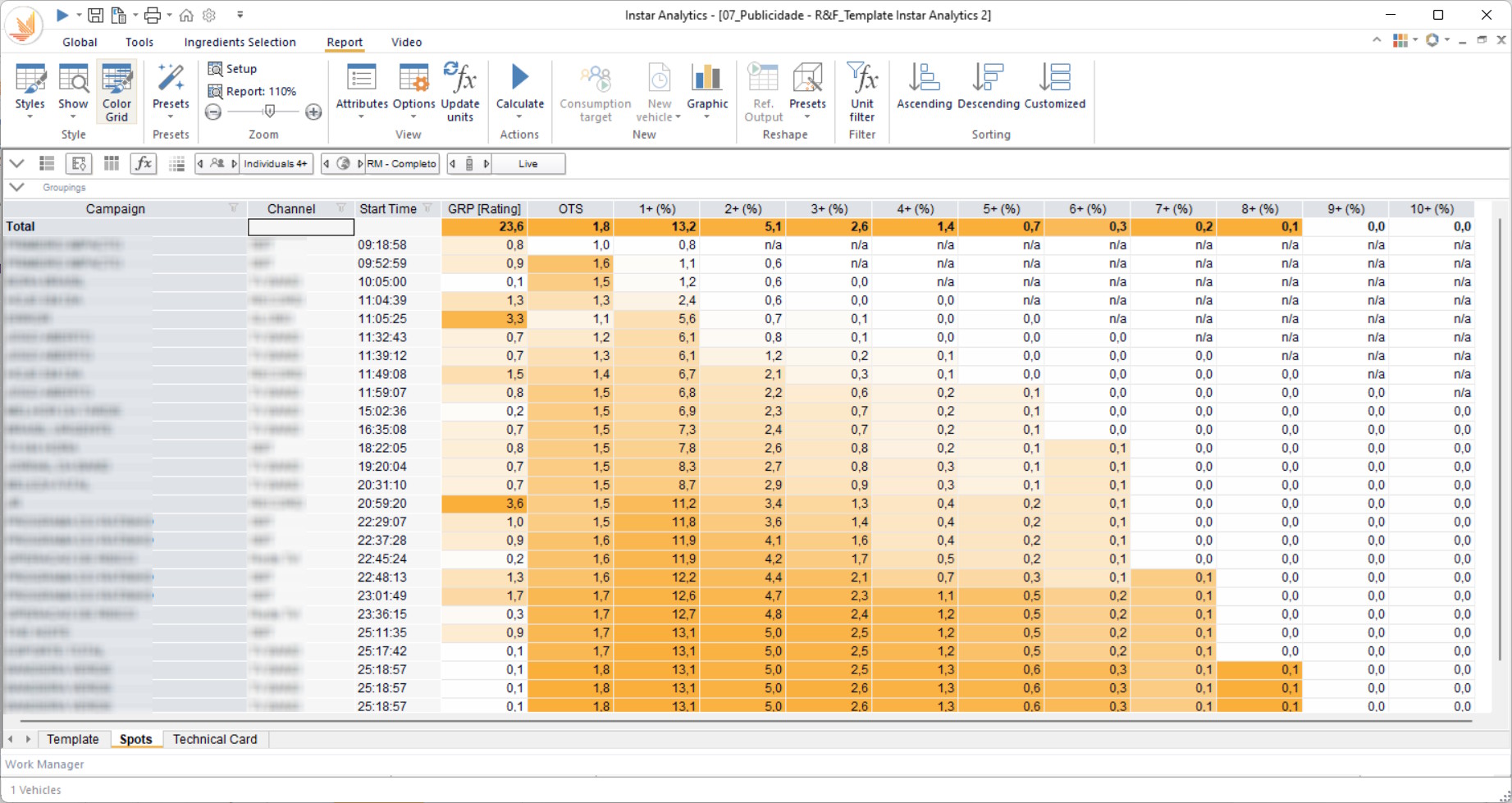
Task: Click the Calculate play icon
Action: pos(519,78)
